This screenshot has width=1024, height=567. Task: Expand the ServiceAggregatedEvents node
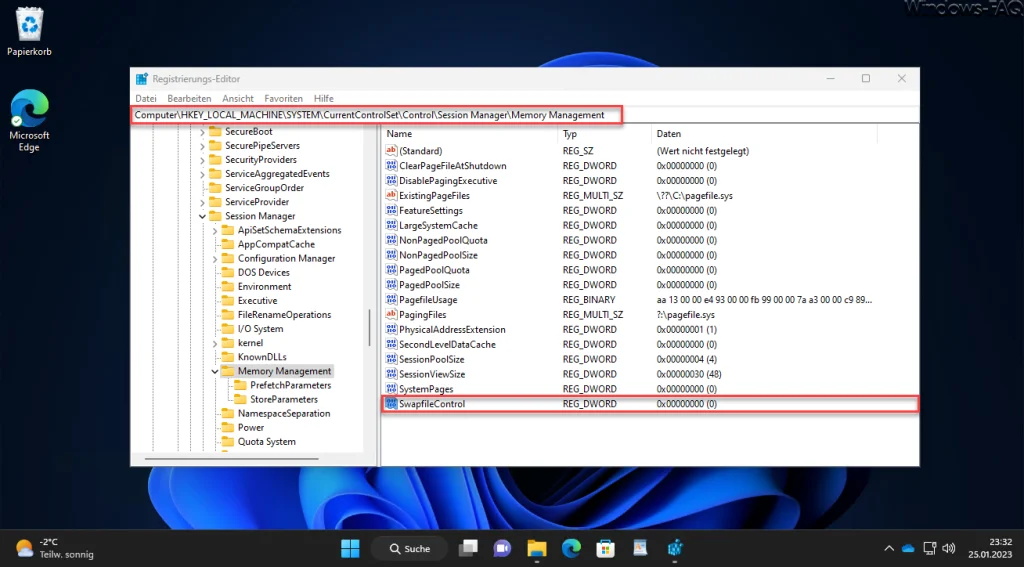(202, 174)
